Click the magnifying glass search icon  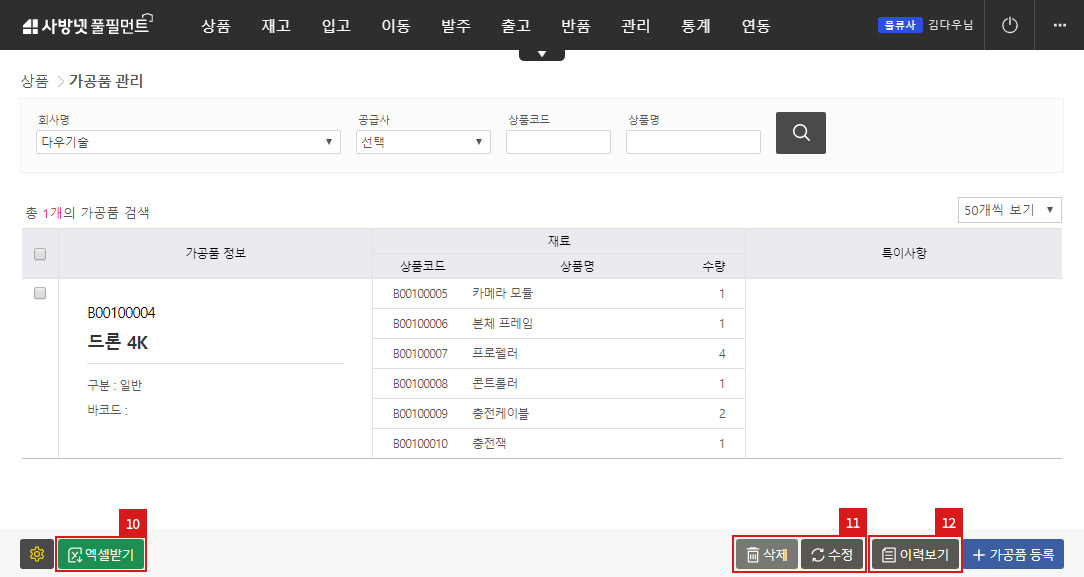coord(800,132)
